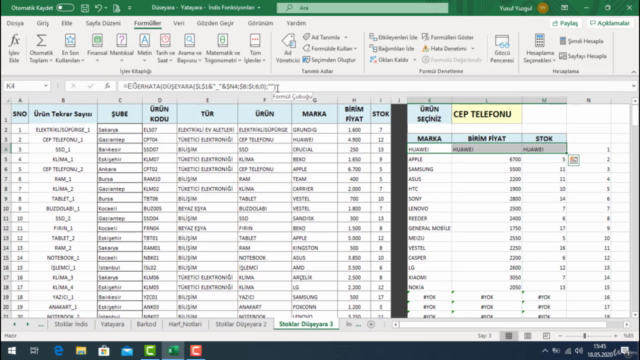Open Excel from the taskbar
Viewport: 640px width, 360px height.
coord(173,351)
